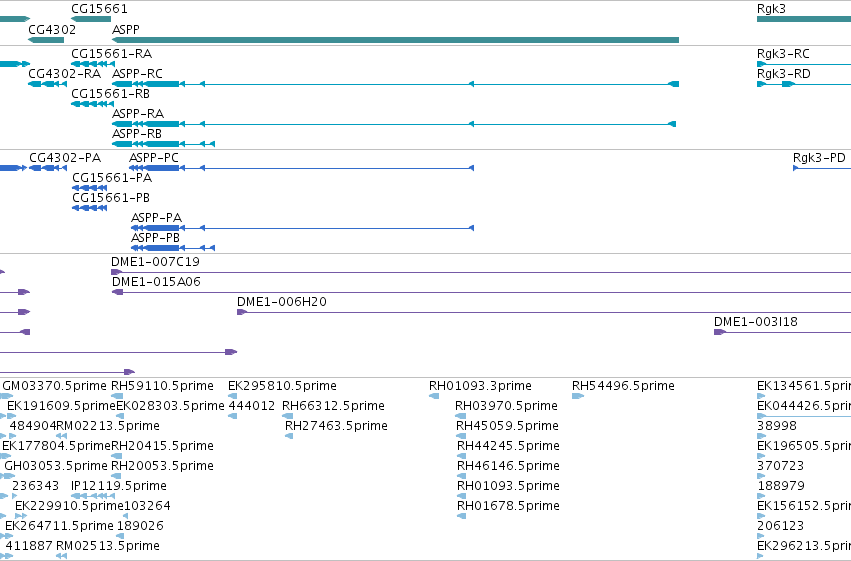Select the Rgk3 gene label
The width and height of the screenshot is (851, 561).
click(771, 9)
